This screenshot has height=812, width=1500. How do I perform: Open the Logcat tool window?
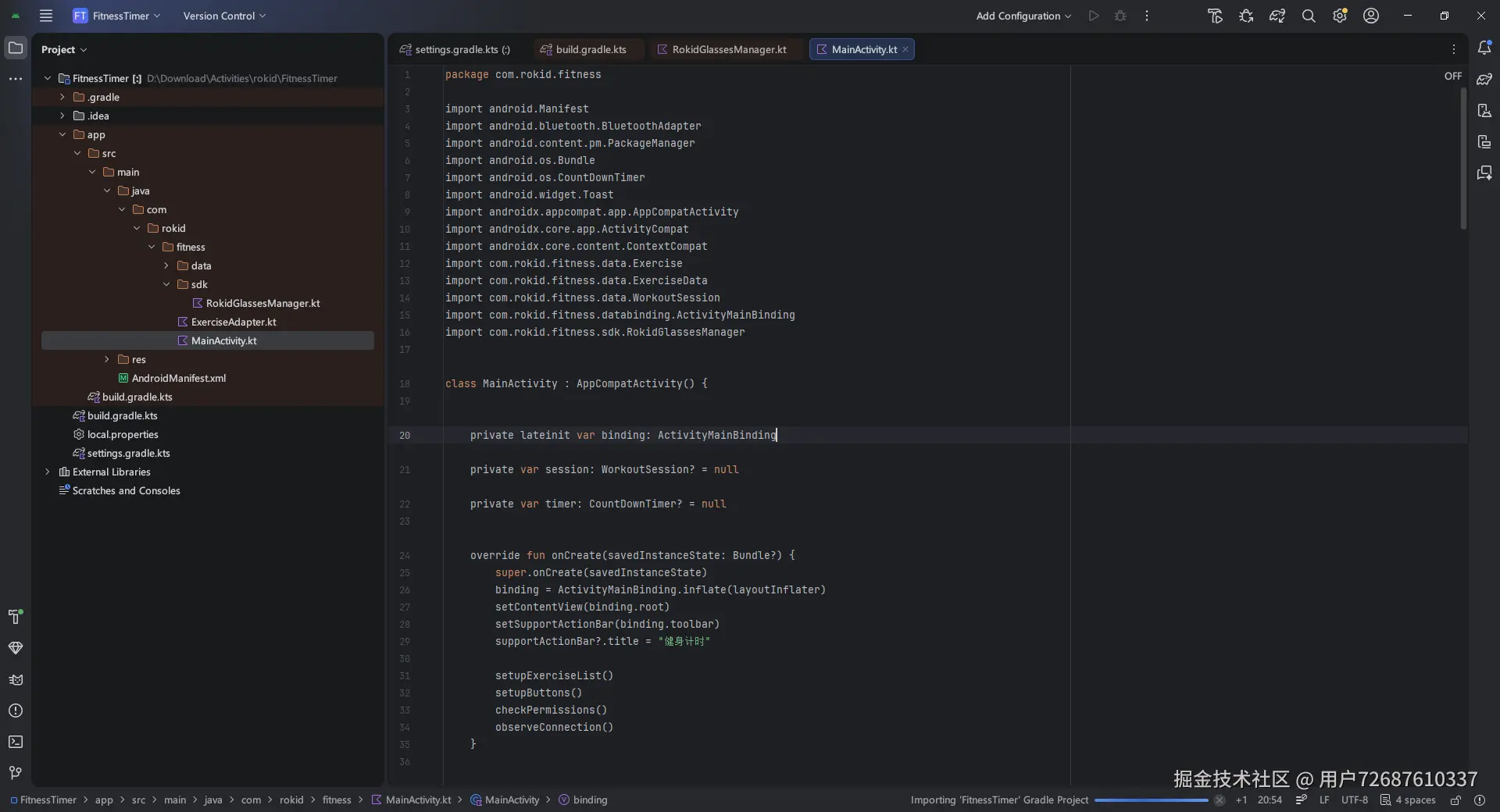pyautogui.click(x=16, y=679)
